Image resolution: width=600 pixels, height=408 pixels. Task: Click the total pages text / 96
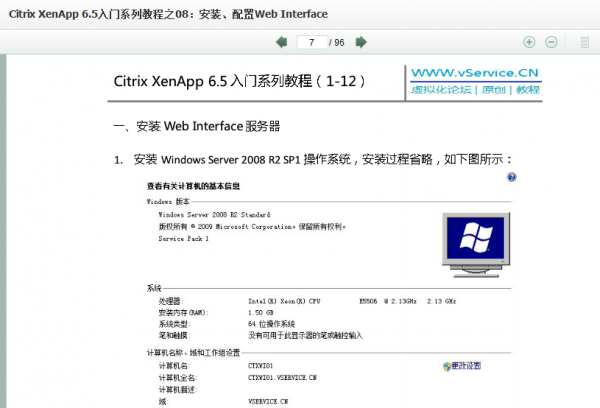(x=337, y=42)
